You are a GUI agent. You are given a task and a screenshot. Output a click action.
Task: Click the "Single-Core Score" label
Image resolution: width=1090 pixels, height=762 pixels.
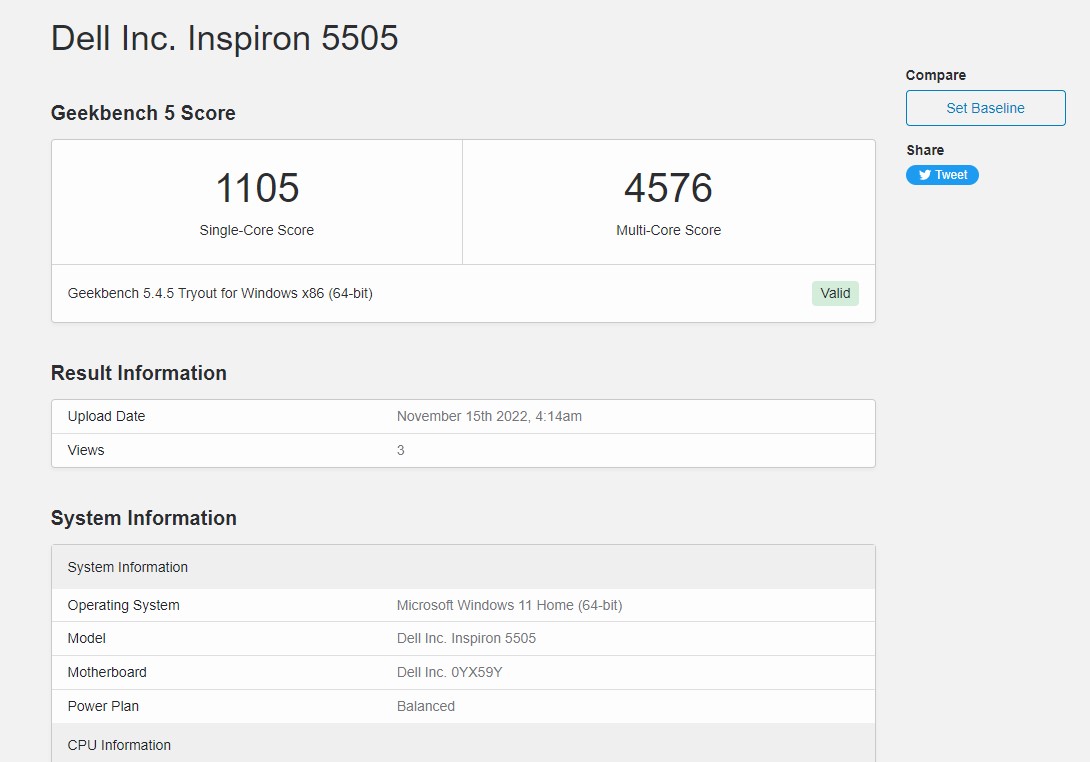pyautogui.click(x=257, y=230)
